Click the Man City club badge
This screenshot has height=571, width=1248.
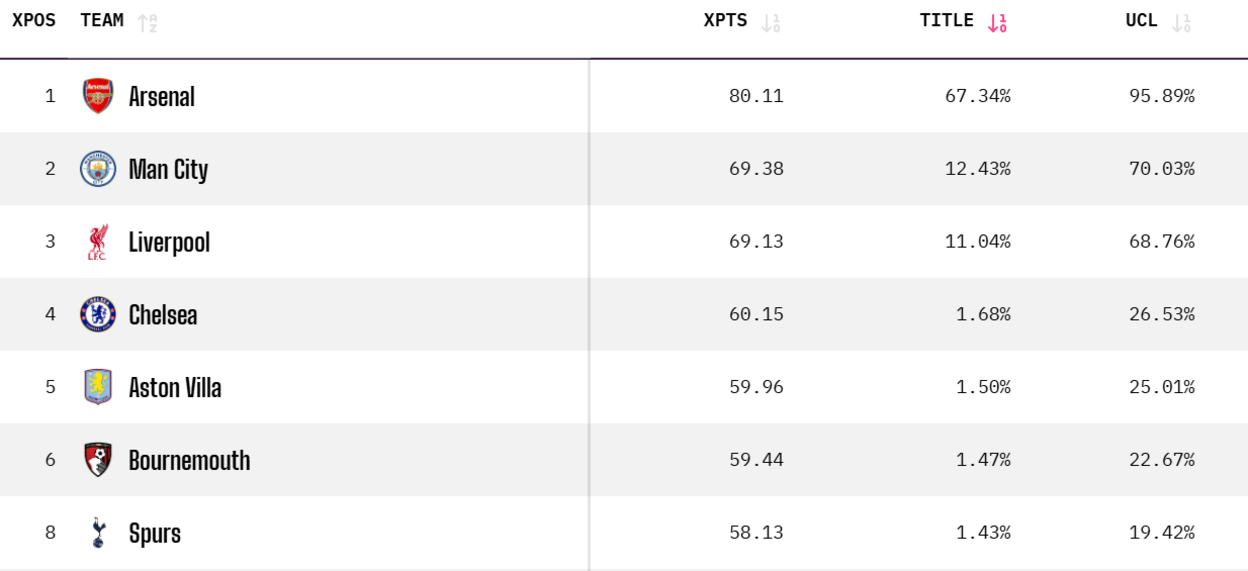(x=98, y=169)
